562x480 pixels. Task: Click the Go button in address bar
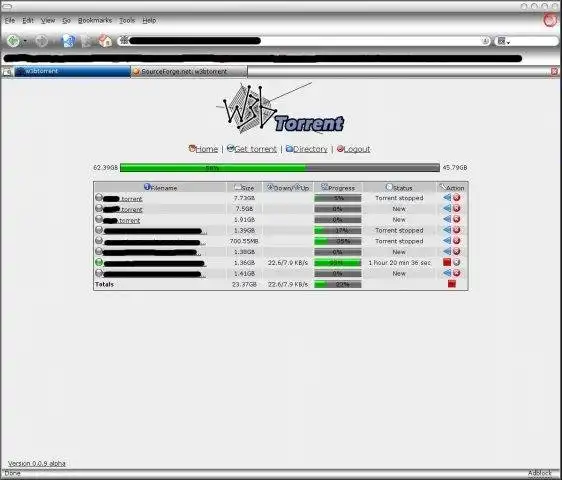click(485, 41)
